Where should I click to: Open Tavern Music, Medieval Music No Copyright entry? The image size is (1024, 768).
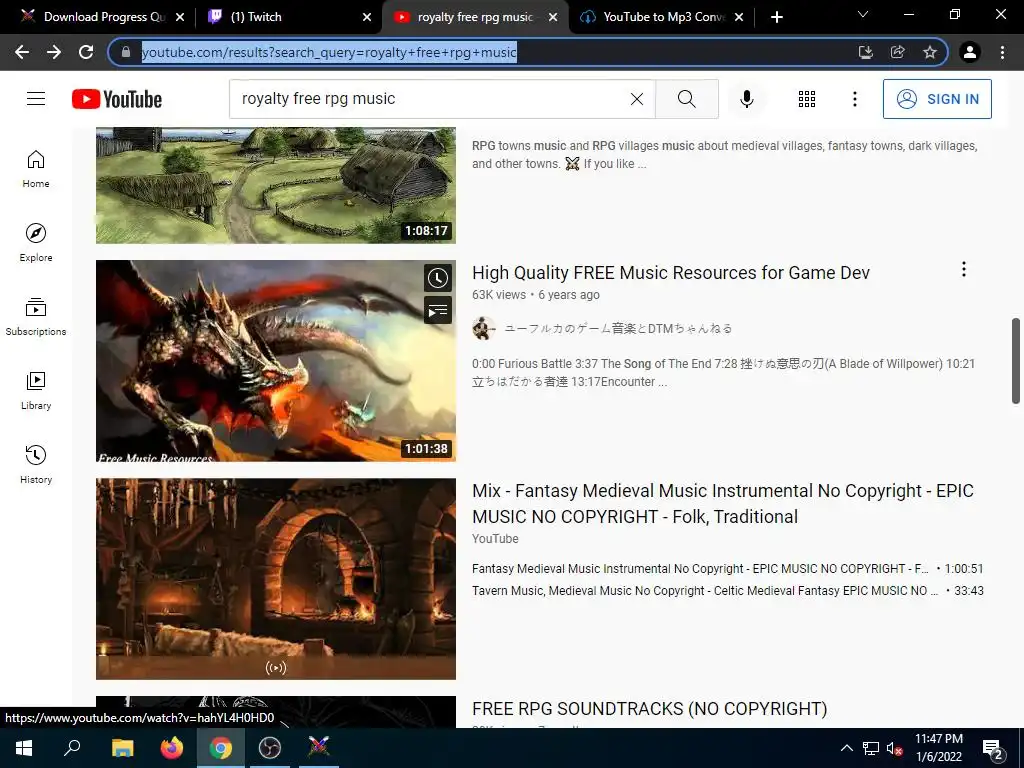[728, 590]
